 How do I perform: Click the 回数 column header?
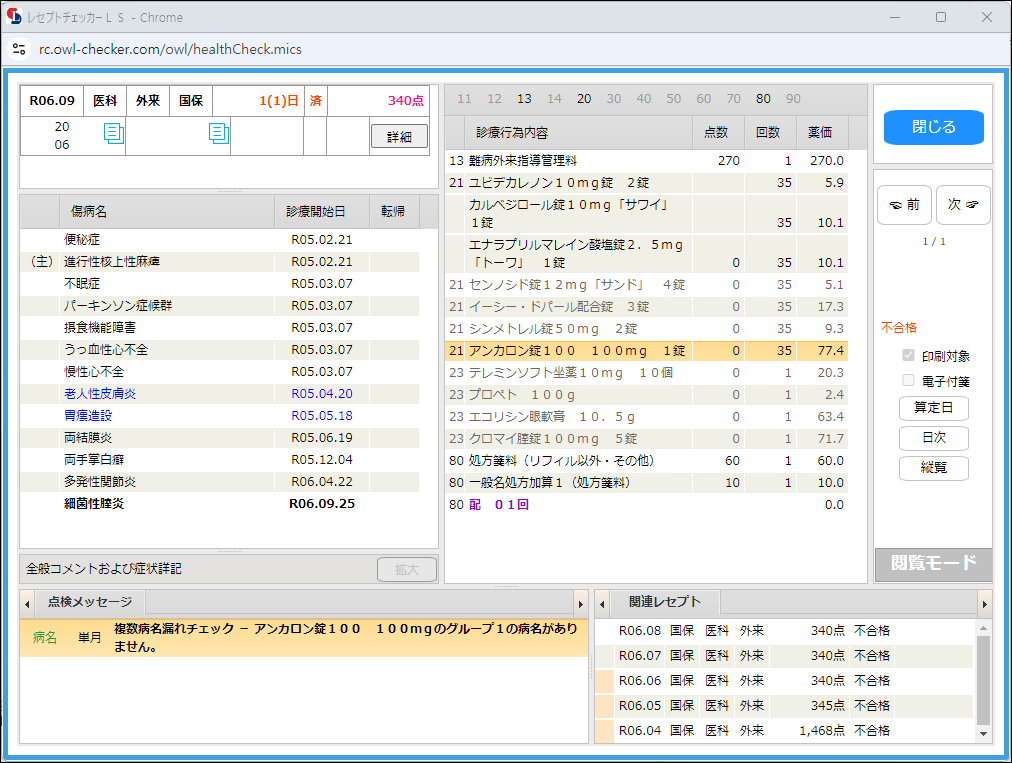(x=771, y=132)
